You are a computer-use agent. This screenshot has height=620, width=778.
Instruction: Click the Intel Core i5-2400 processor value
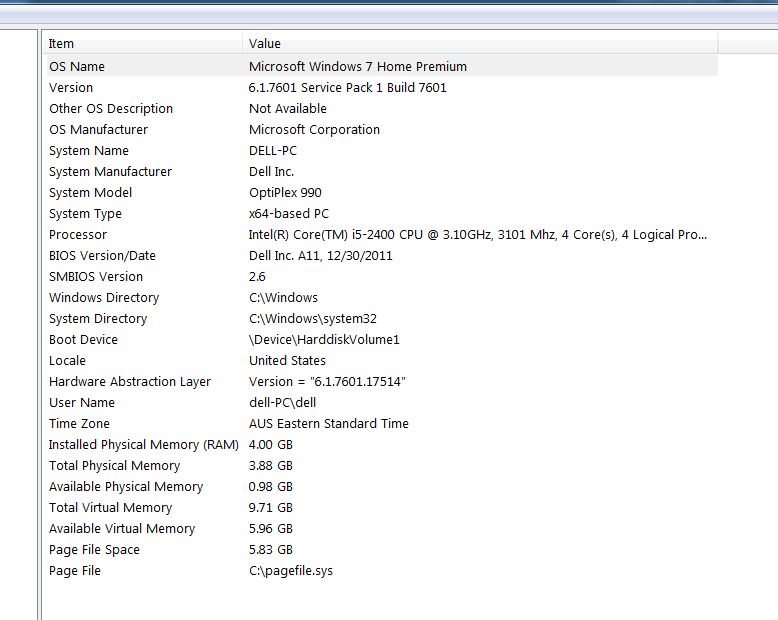pos(478,235)
